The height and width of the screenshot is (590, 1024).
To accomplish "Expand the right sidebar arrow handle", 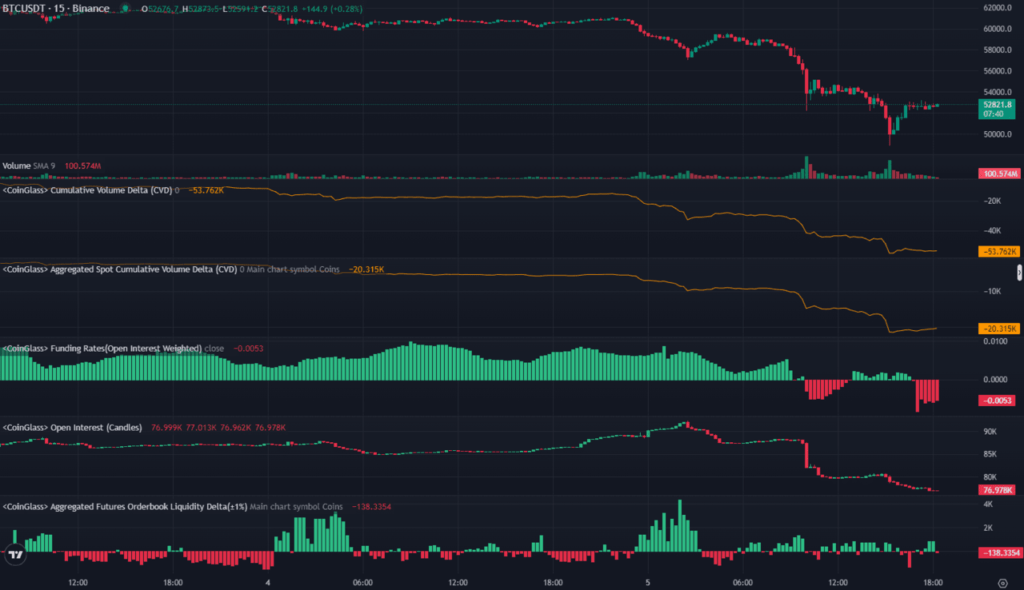I will pyautogui.click(x=1019, y=272).
